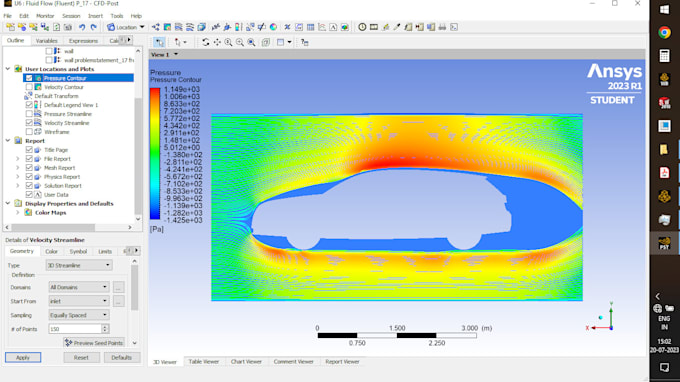Activate the Select mode arrow tool

click(x=159, y=42)
